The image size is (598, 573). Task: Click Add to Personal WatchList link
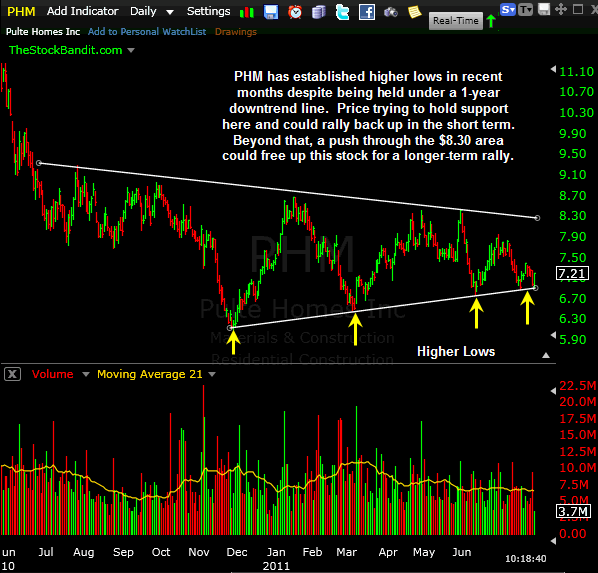click(x=147, y=32)
